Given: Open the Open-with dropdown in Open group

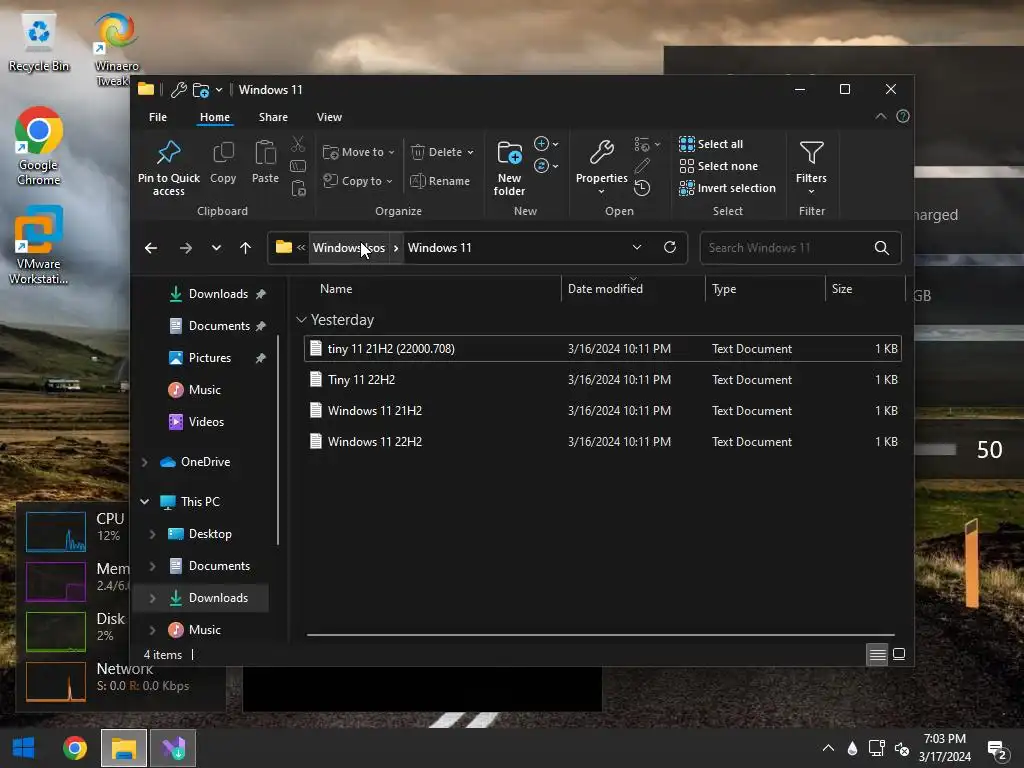Looking at the screenshot, I should [647, 144].
